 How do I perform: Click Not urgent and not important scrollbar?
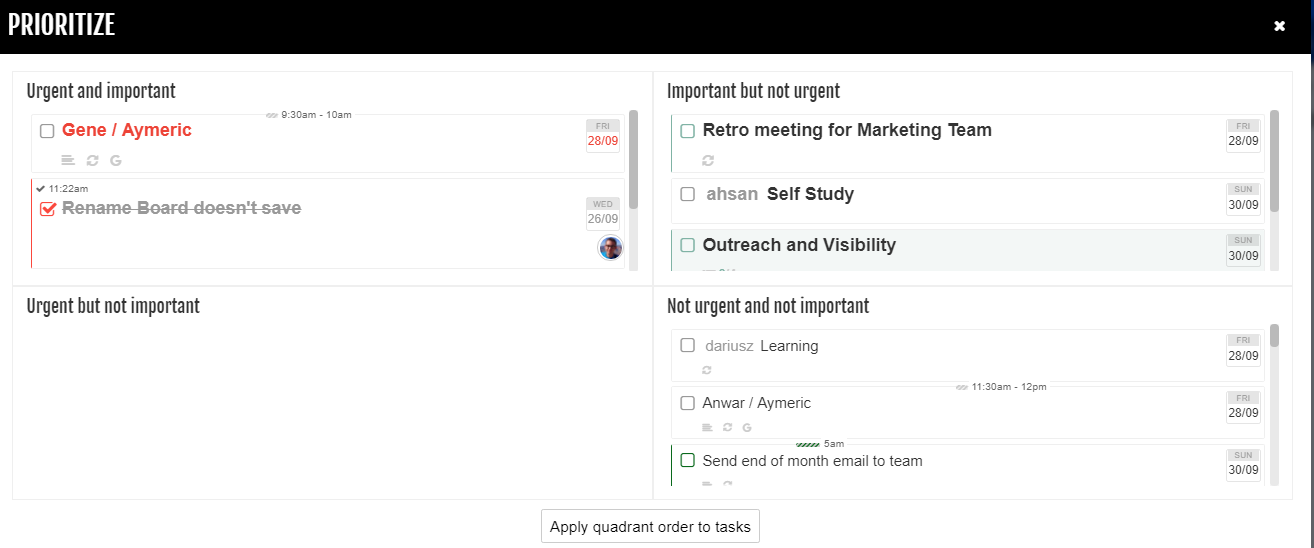tap(1274, 335)
